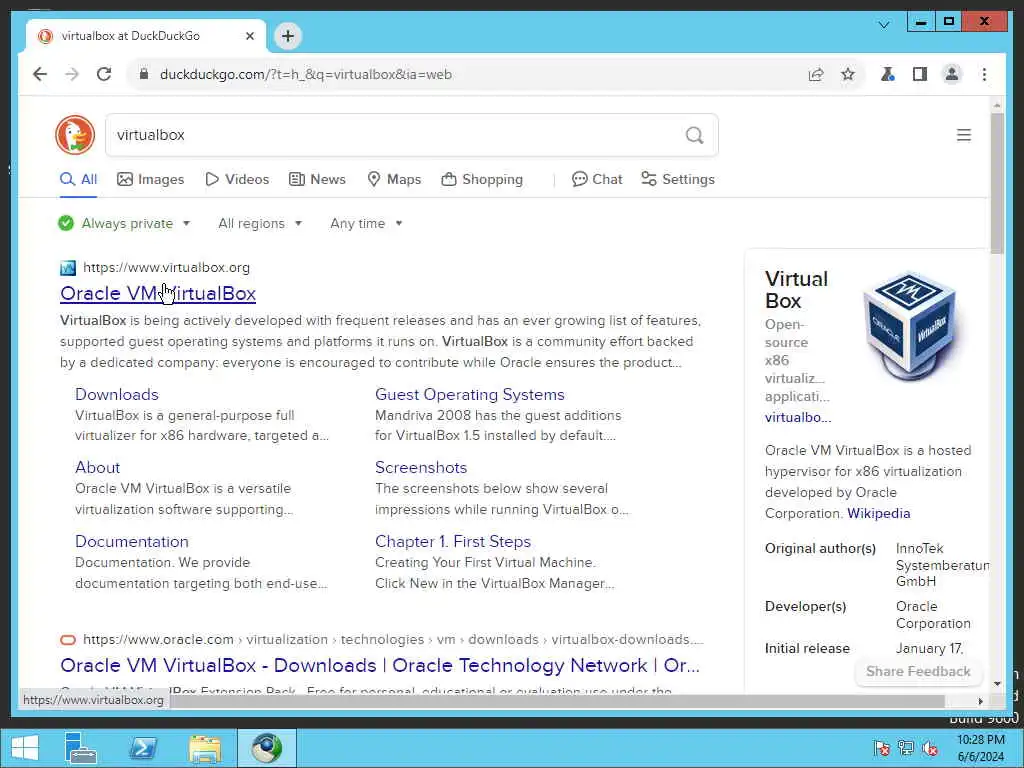This screenshot has width=1024, height=768.
Task: Click the horizontal scrollbar right arrow
Action: tap(980, 701)
